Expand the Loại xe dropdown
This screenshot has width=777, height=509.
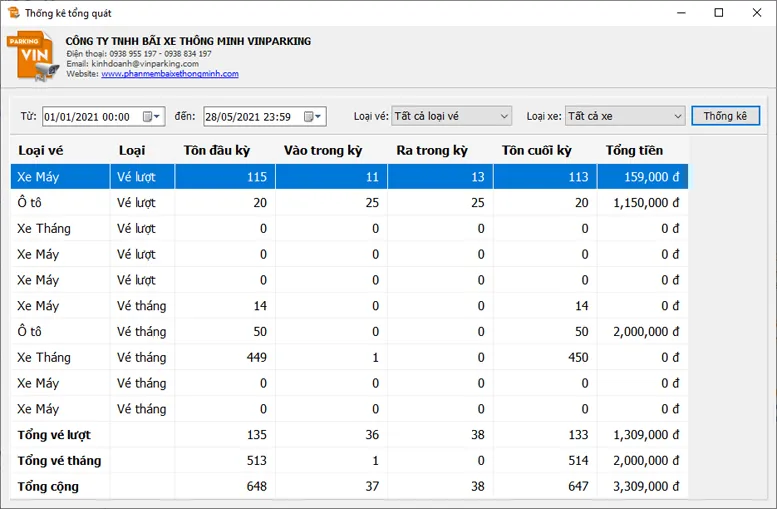[x=677, y=116]
